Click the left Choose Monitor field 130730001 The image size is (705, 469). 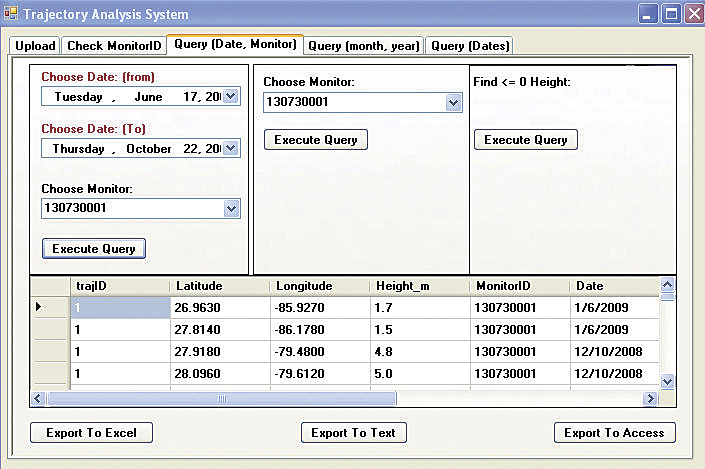(141, 209)
